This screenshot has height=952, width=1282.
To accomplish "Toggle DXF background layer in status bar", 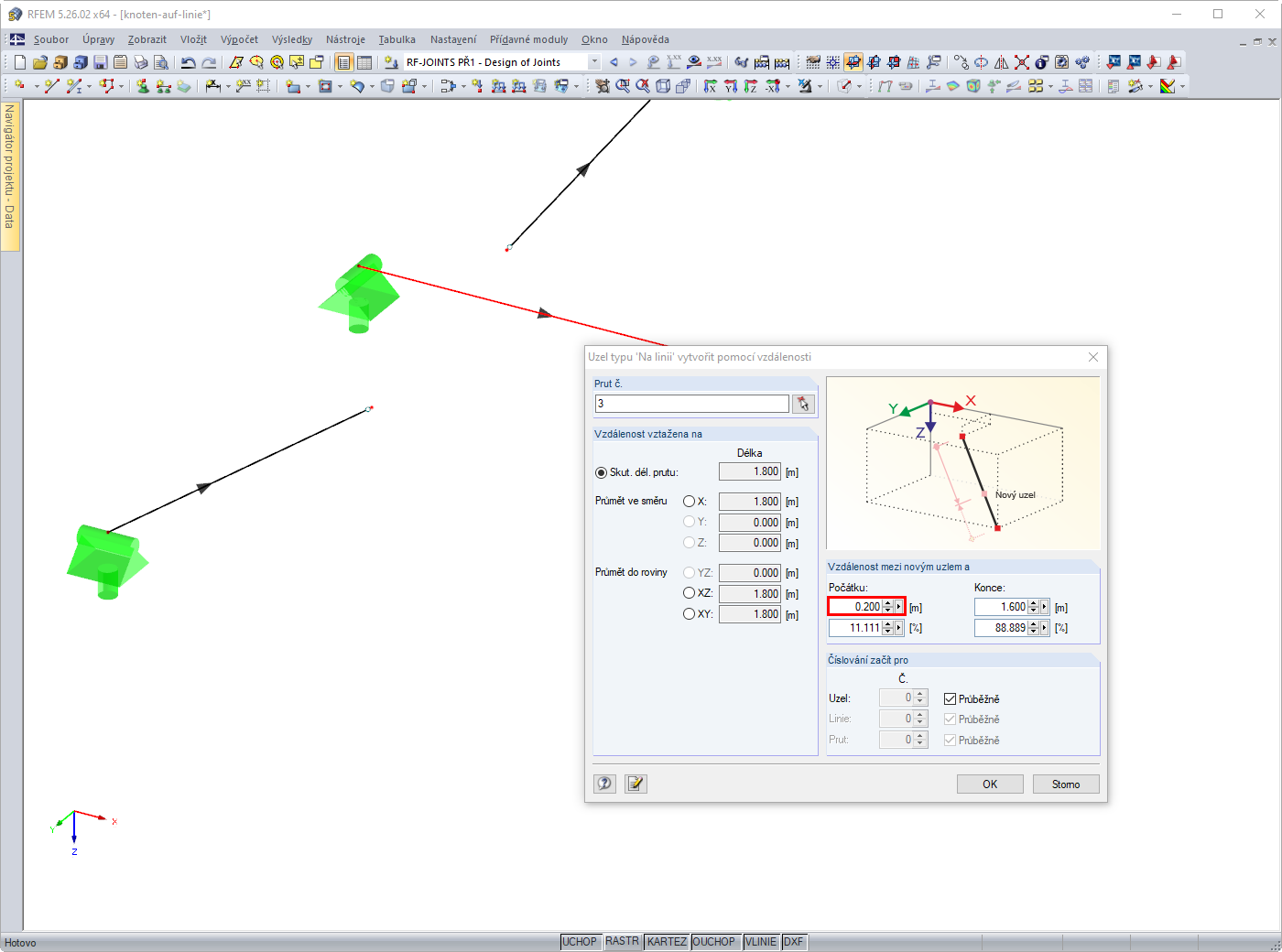I will 793,942.
